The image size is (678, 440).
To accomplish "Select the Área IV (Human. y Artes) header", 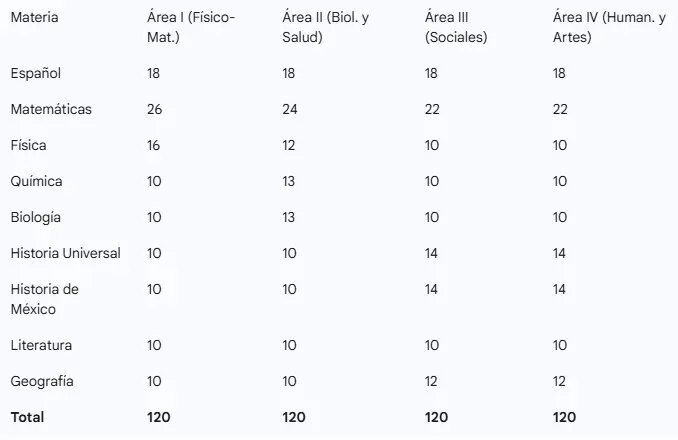I will (608, 28).
